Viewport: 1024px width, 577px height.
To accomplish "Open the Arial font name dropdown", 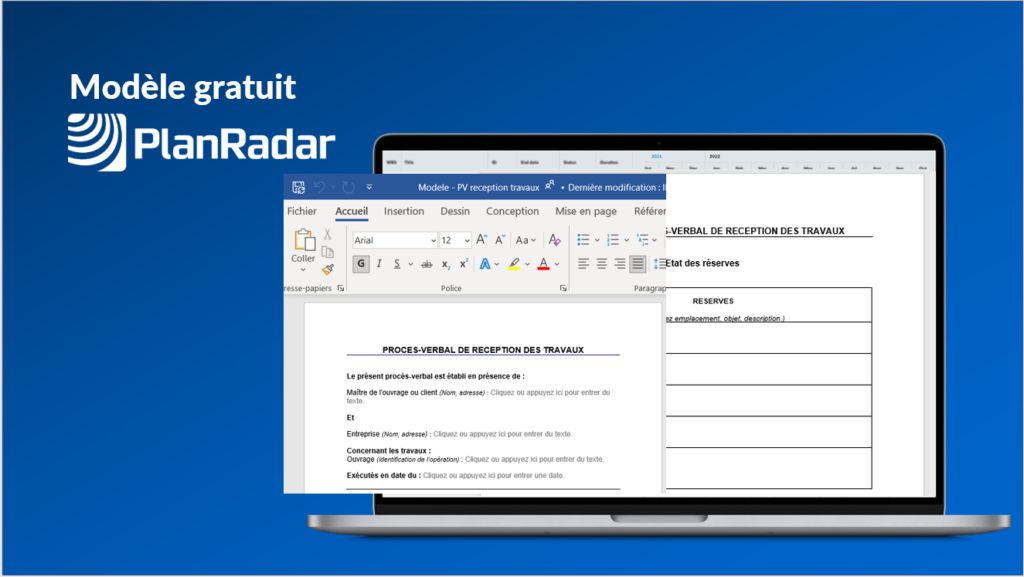I will 393,240.
